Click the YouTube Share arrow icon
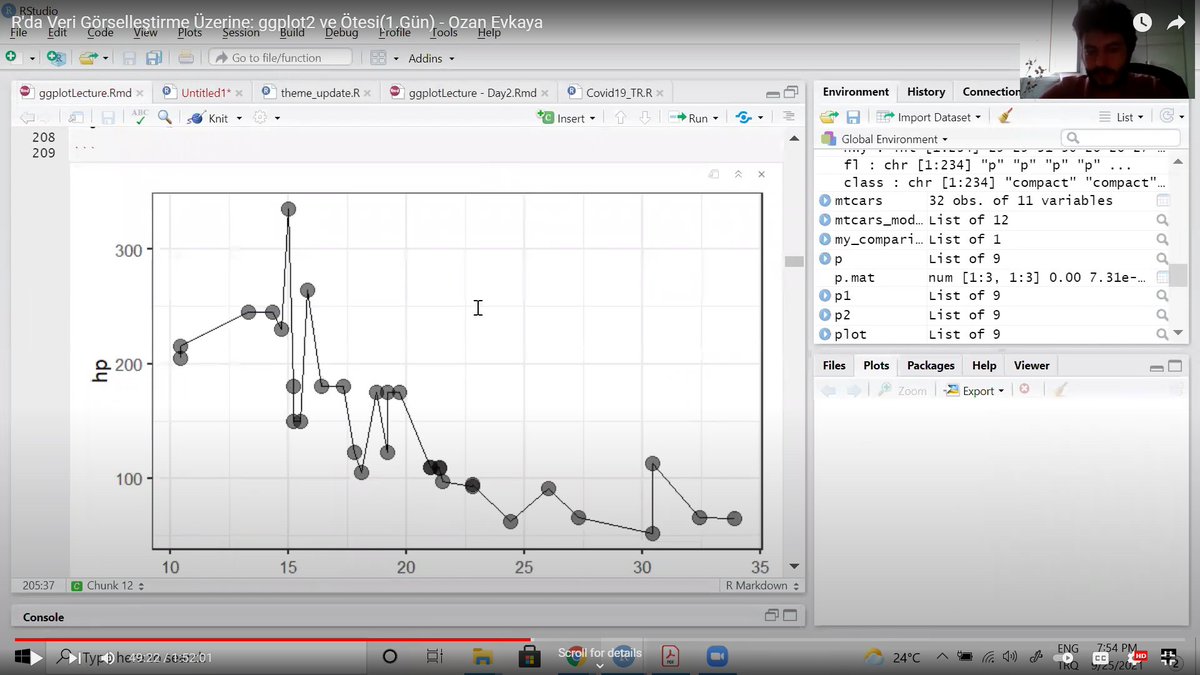The height and width of the screenshot is (675, 1200). pyautogui.click(x=1176, y=21)
